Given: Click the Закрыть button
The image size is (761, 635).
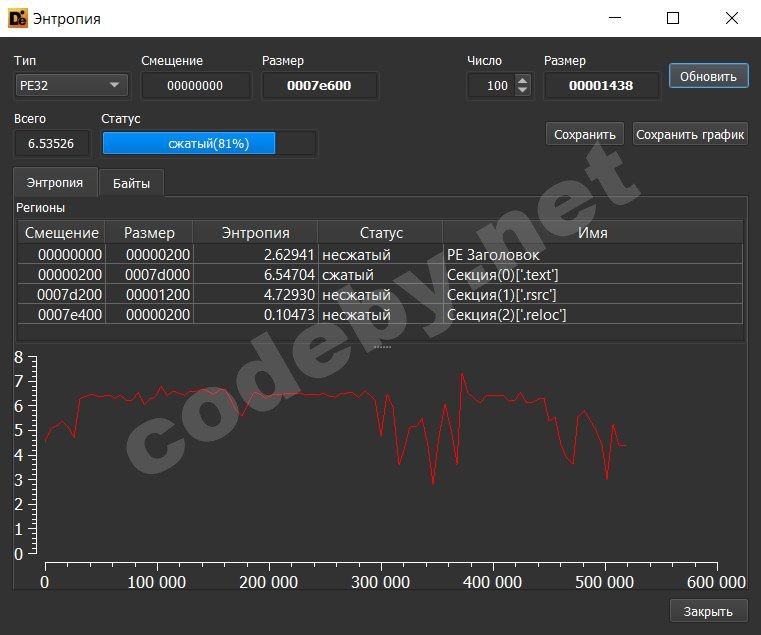Looking at the screenshot, I should coord(708,611).
